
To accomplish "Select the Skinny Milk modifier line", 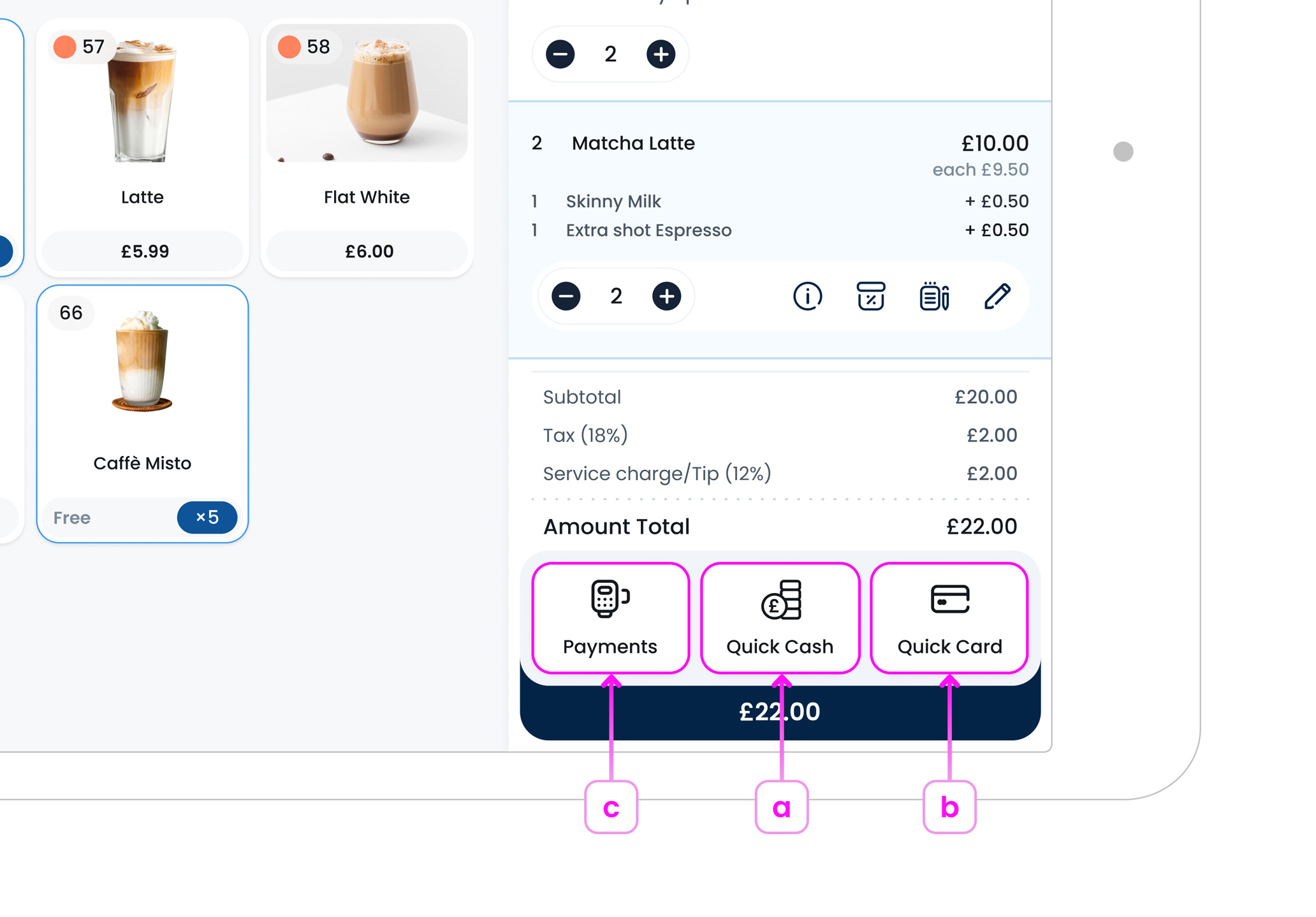I will click(613, 201).
